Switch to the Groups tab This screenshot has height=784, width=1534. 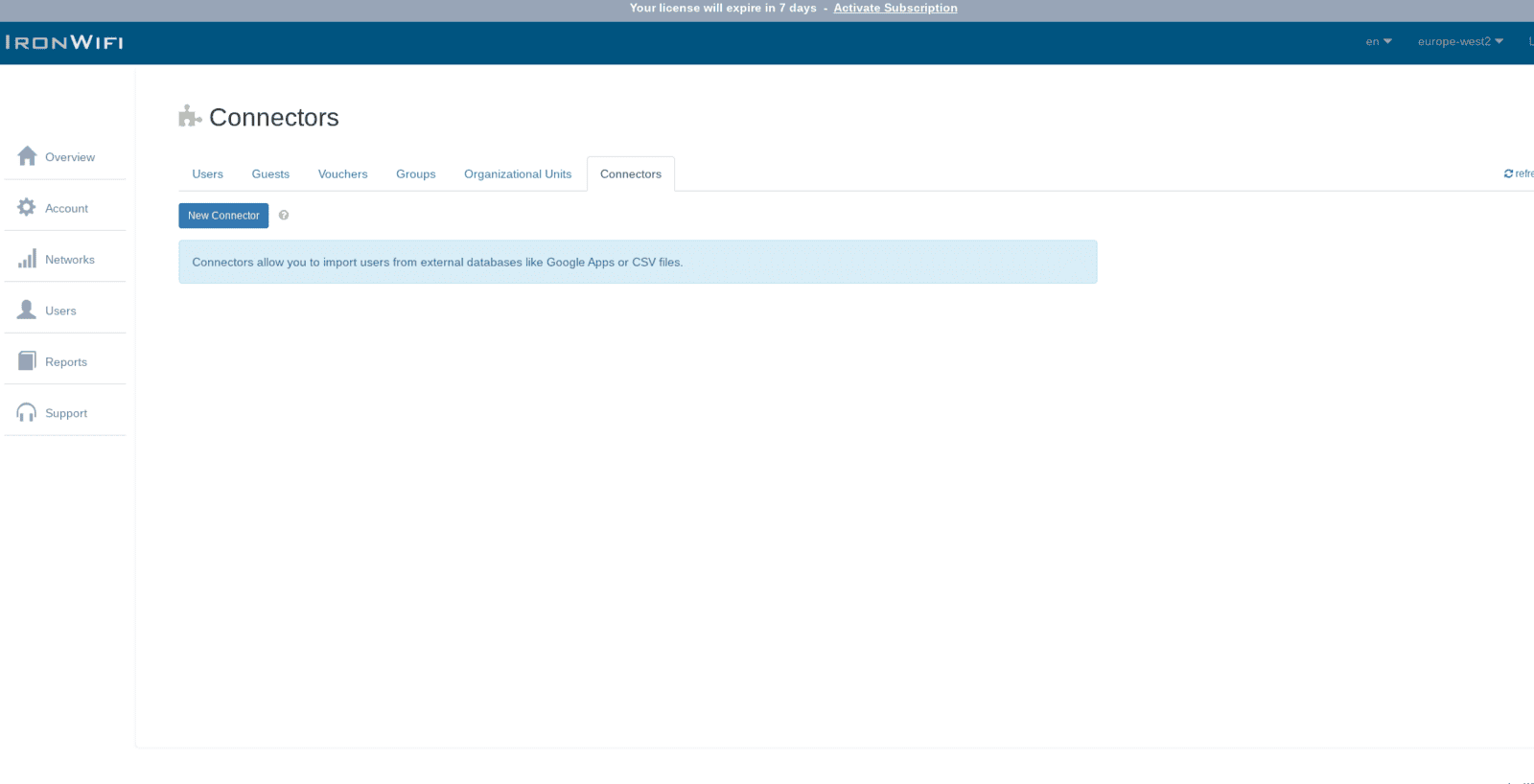click(415, 173)
